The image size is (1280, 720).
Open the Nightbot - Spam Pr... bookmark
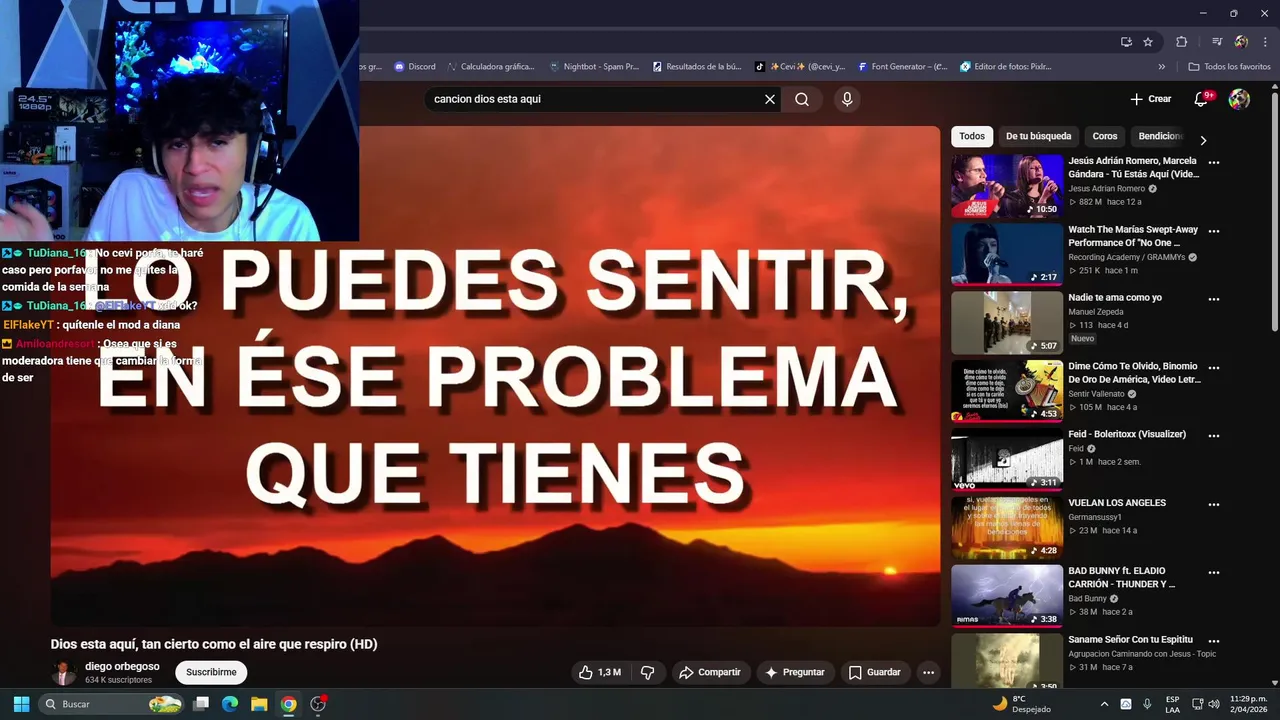594,67
